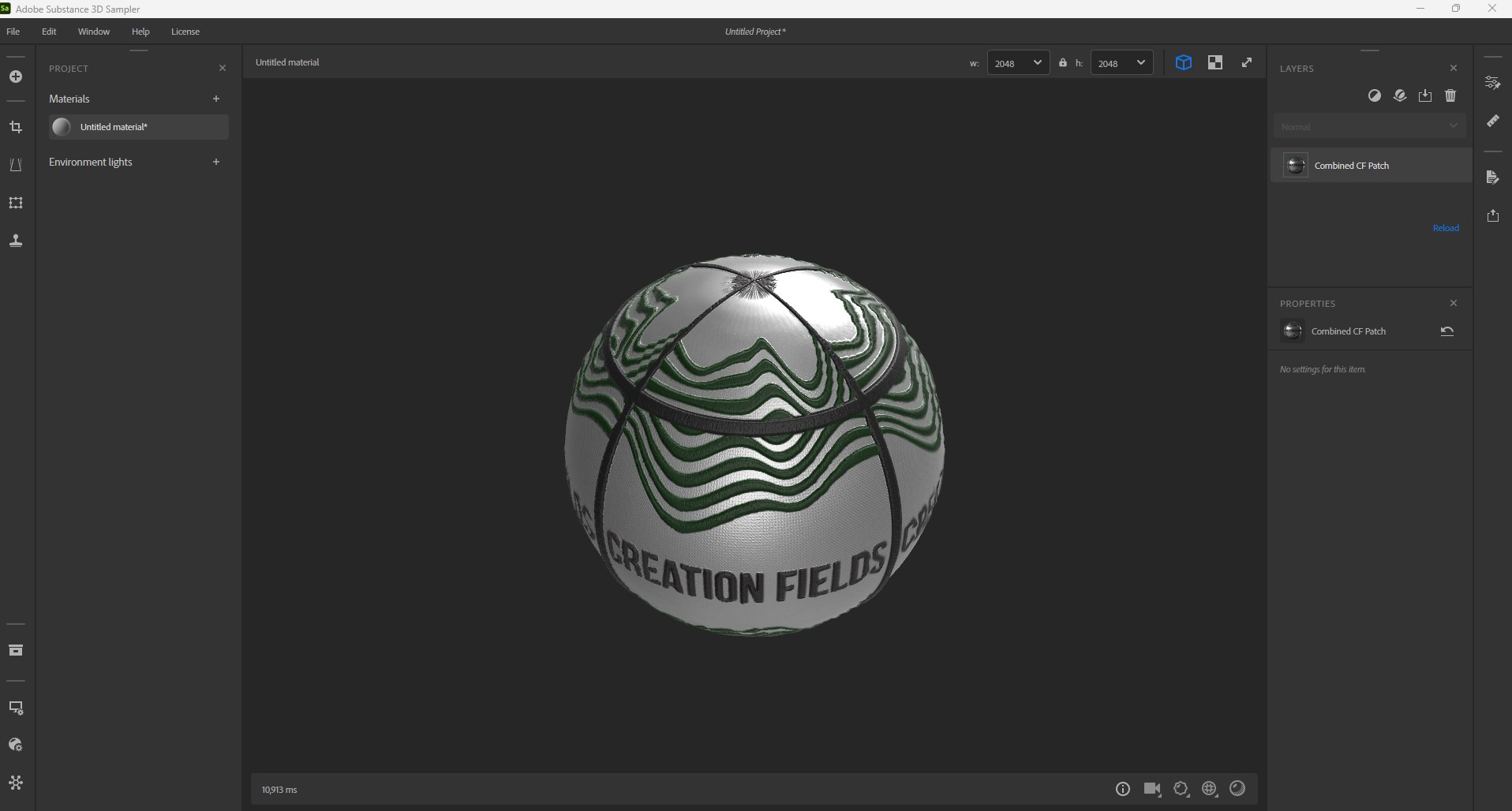Select the Clone stamp tool

[x=15, y=241]
